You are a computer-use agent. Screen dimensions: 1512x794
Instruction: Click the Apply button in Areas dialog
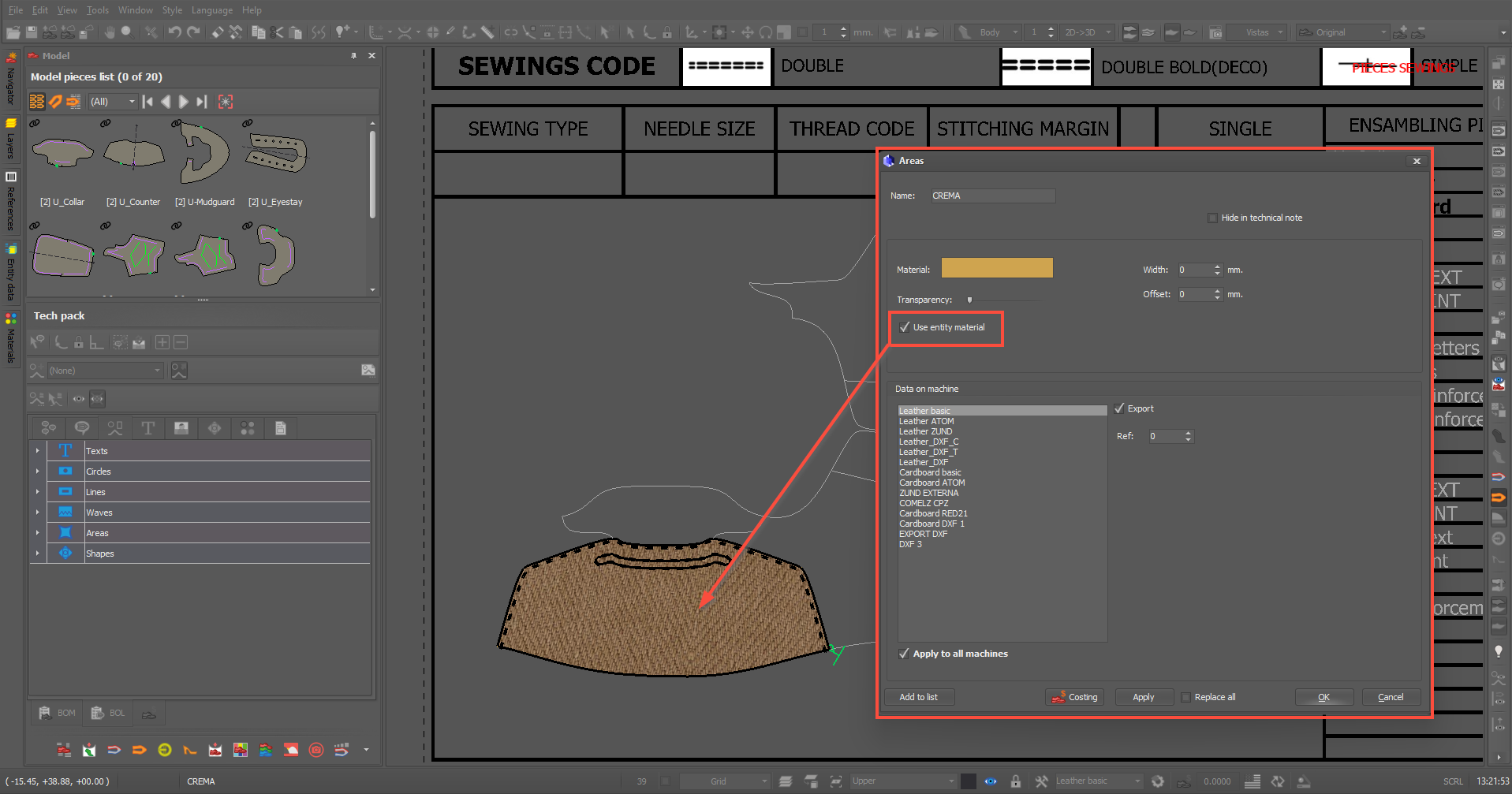point(1143,697)
